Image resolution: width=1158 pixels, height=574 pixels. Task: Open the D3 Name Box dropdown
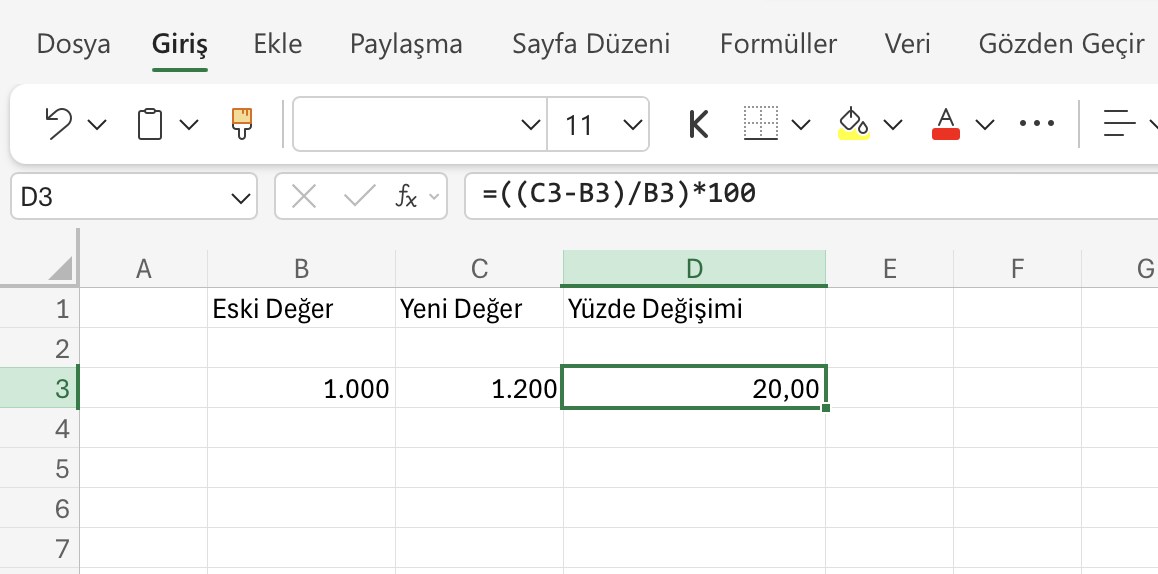tap(240, 197)
